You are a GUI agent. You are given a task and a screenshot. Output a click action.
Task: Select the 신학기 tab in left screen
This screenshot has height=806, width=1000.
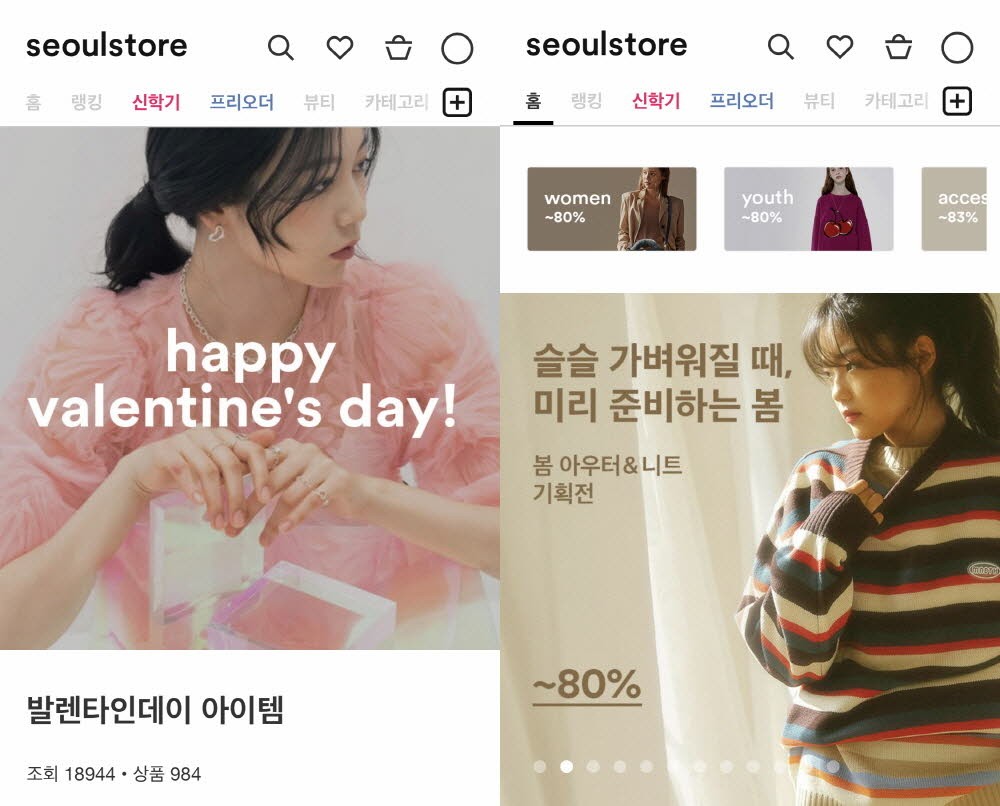156,102
